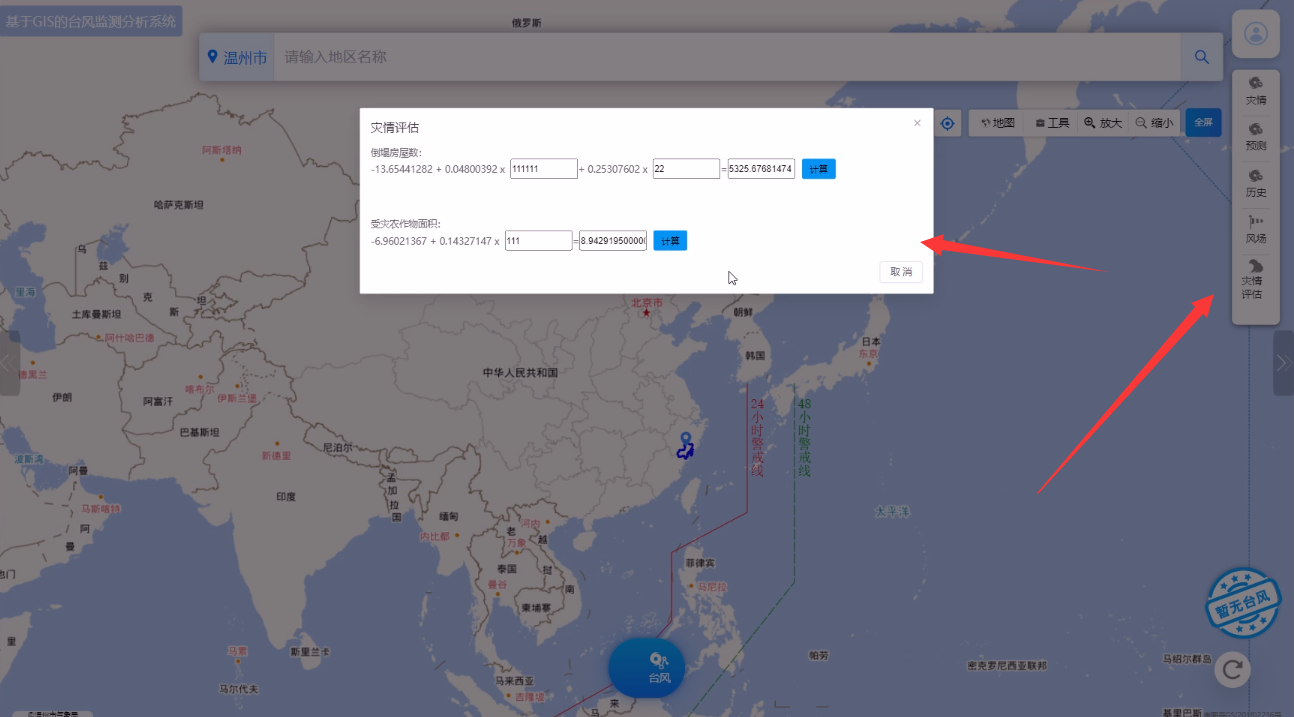
Task: Show 风场 wind field layer
Action: tap(1256, 230)
